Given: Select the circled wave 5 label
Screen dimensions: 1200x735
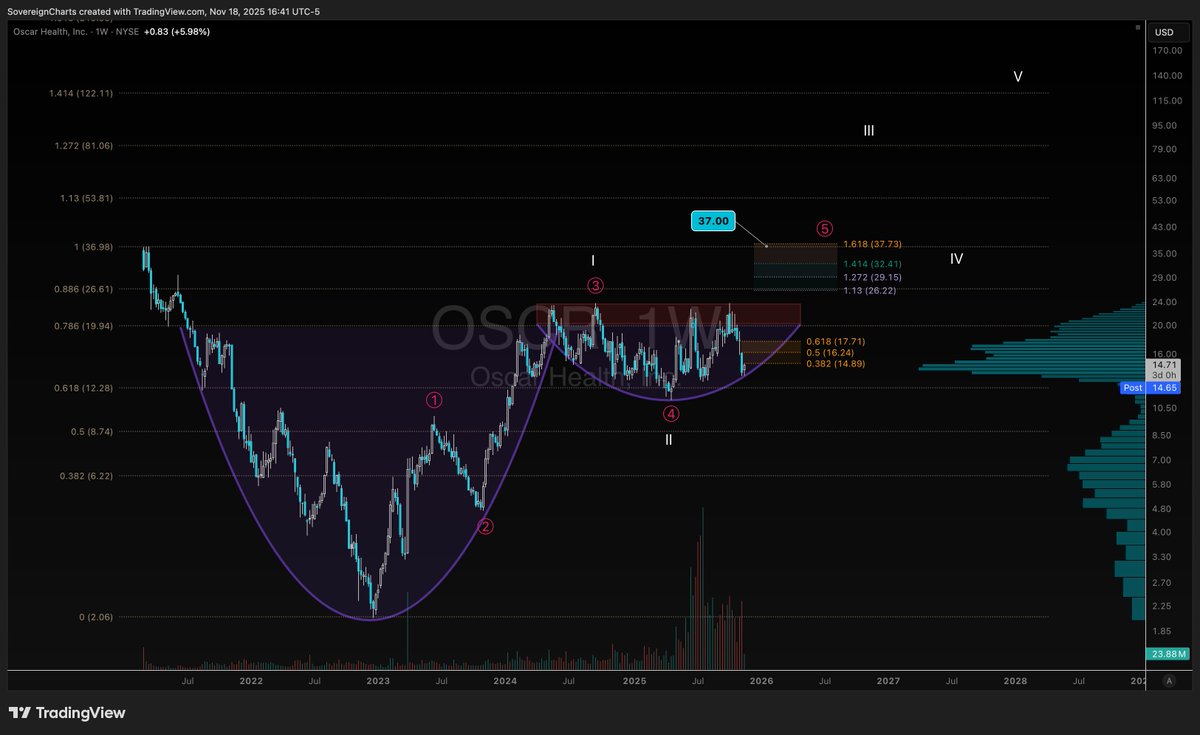Looking at the screenshot, I should point(824,229).
